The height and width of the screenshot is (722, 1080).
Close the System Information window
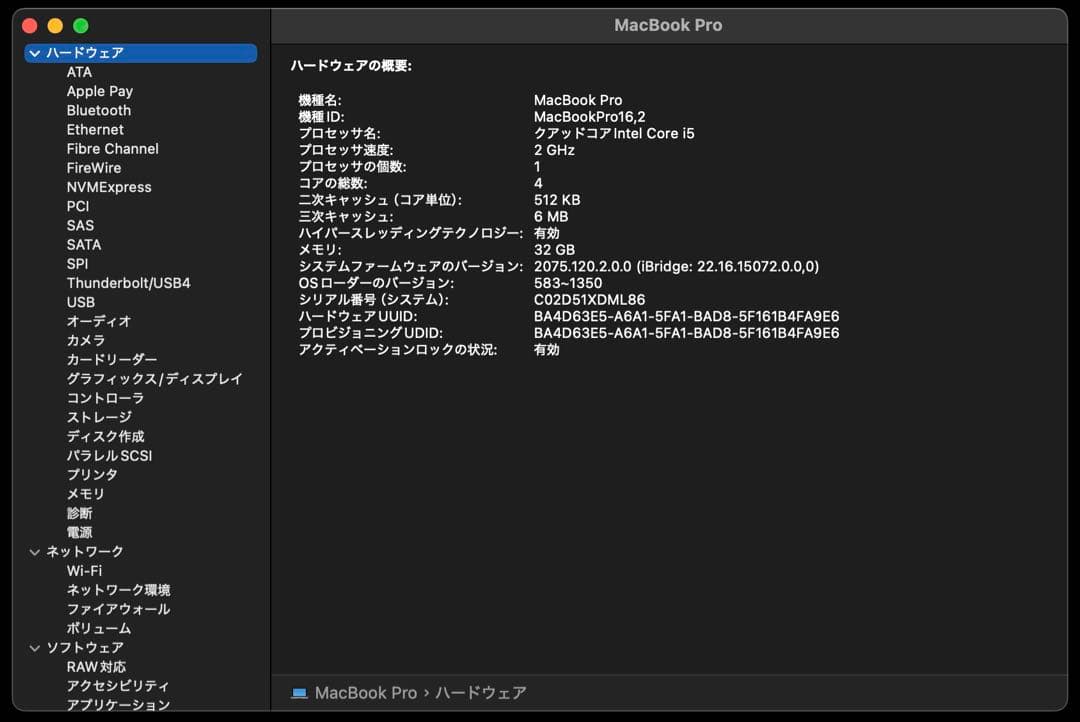pos(30,26)
